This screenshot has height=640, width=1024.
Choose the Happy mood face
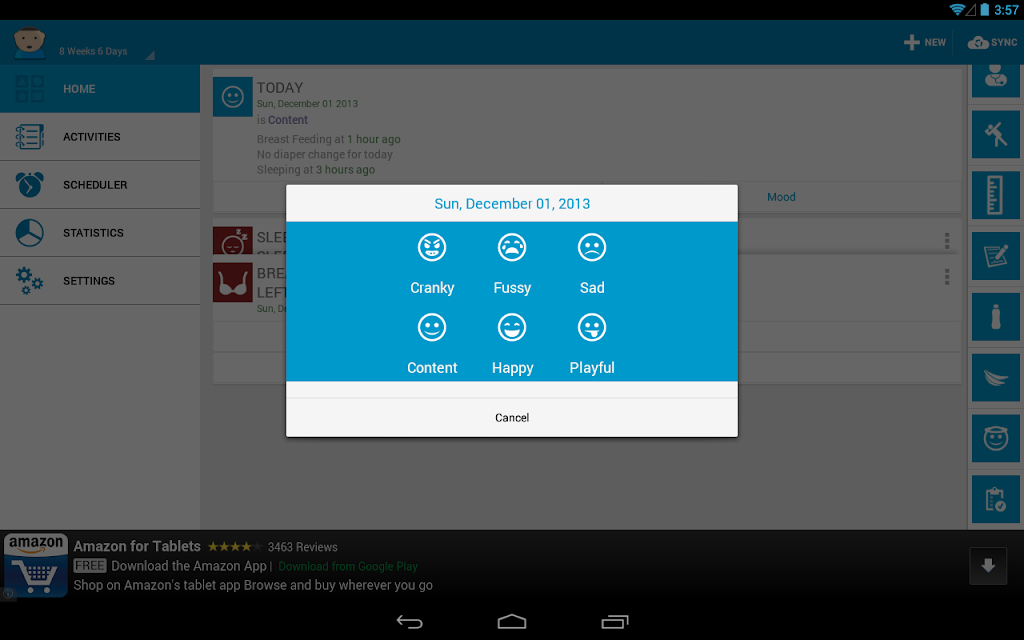click(512, 328)
